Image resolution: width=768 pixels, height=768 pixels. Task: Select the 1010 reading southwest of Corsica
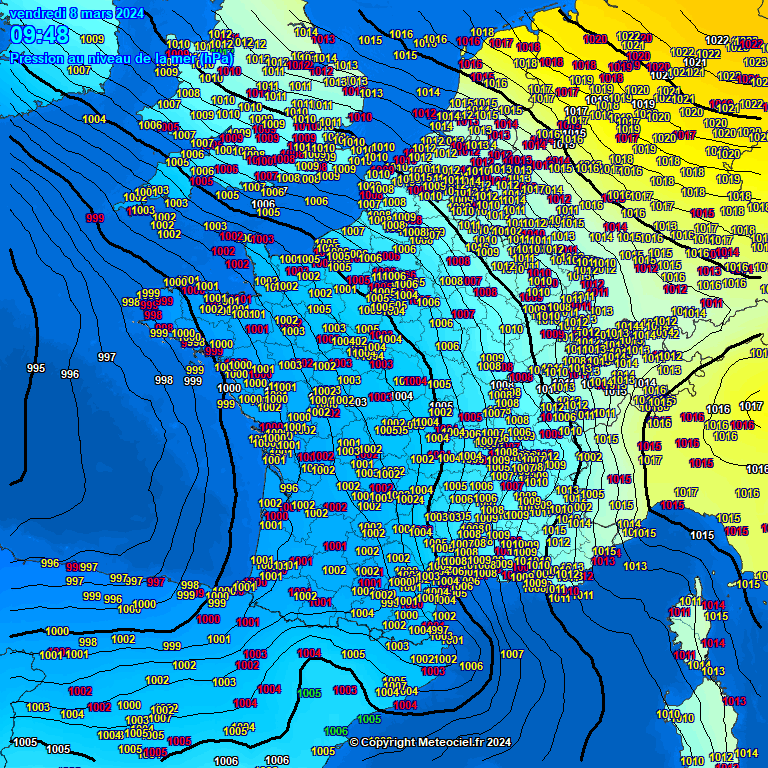(x=668, y=714)
